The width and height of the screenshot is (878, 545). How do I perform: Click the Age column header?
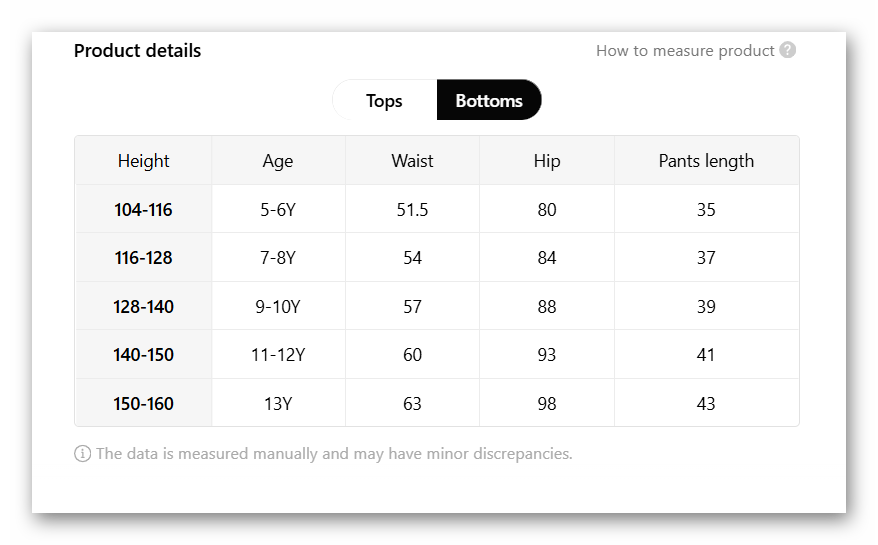click(x=278, y=161)
